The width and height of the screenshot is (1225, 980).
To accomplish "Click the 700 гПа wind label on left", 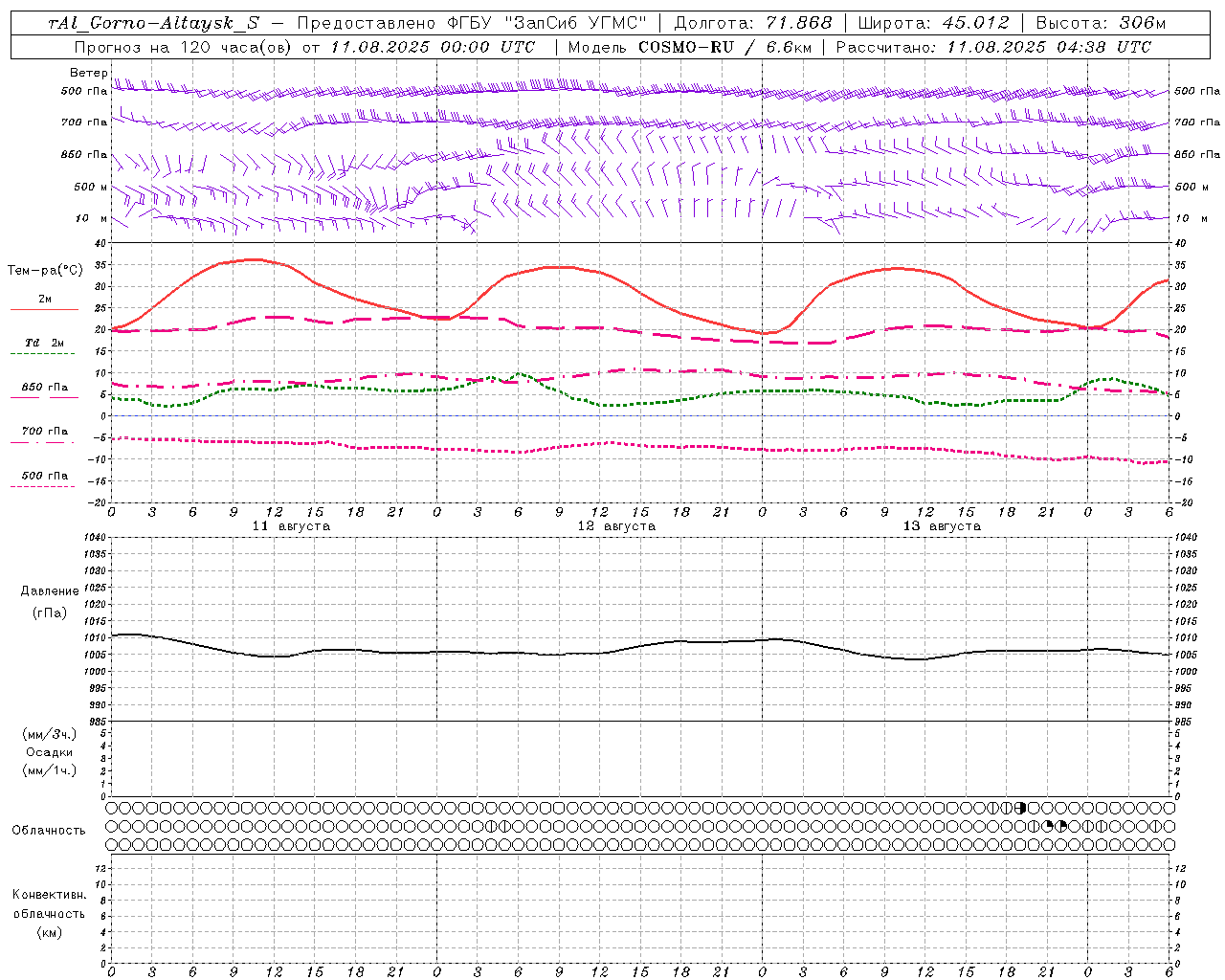I will (84, 122).
